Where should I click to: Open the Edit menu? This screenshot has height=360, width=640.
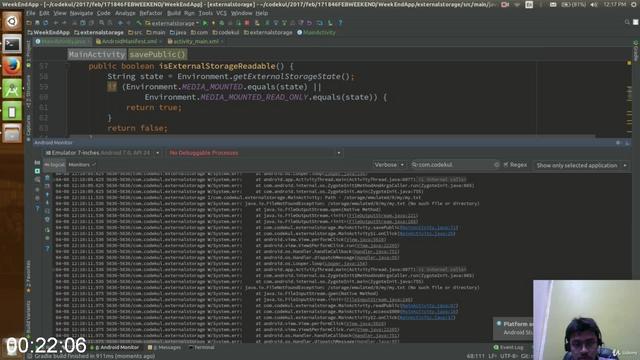[44, 13]
